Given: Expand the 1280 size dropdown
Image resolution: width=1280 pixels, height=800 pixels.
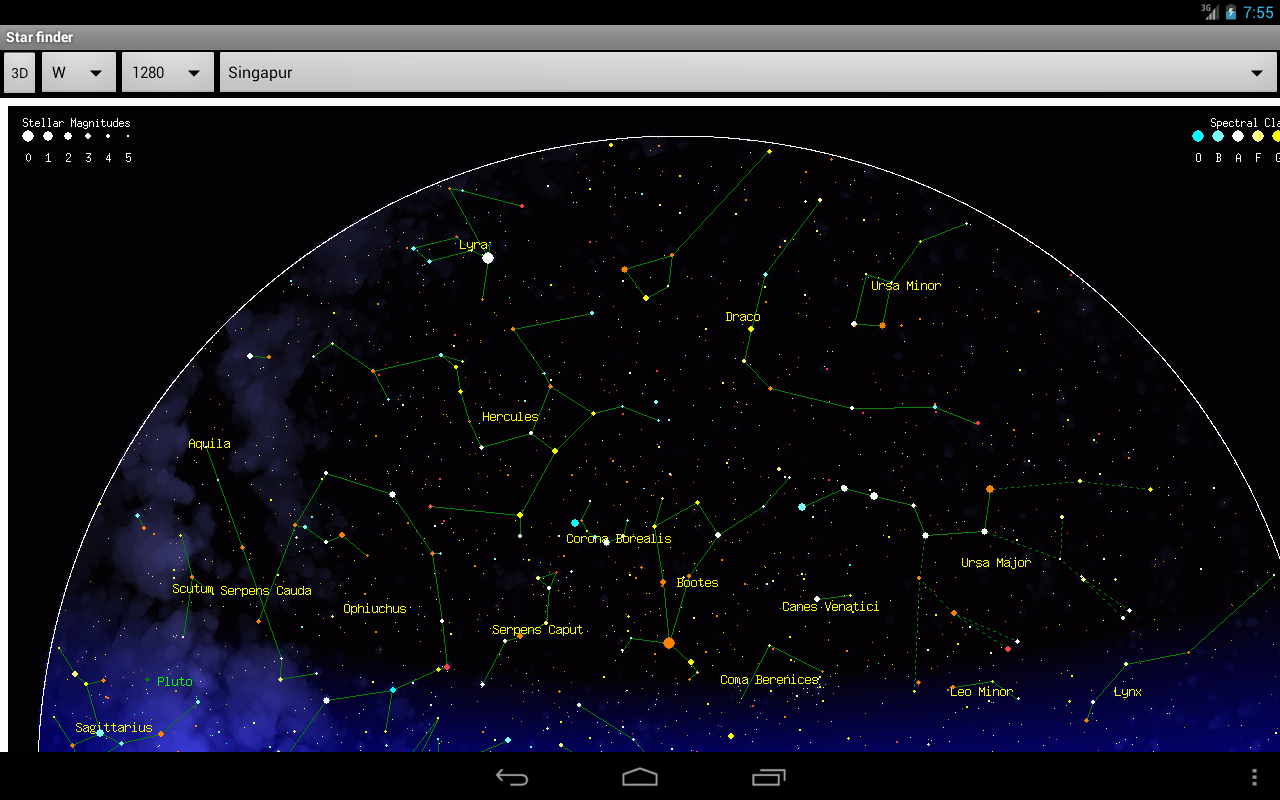Looking at the screenshot, I should coord(168,72).
